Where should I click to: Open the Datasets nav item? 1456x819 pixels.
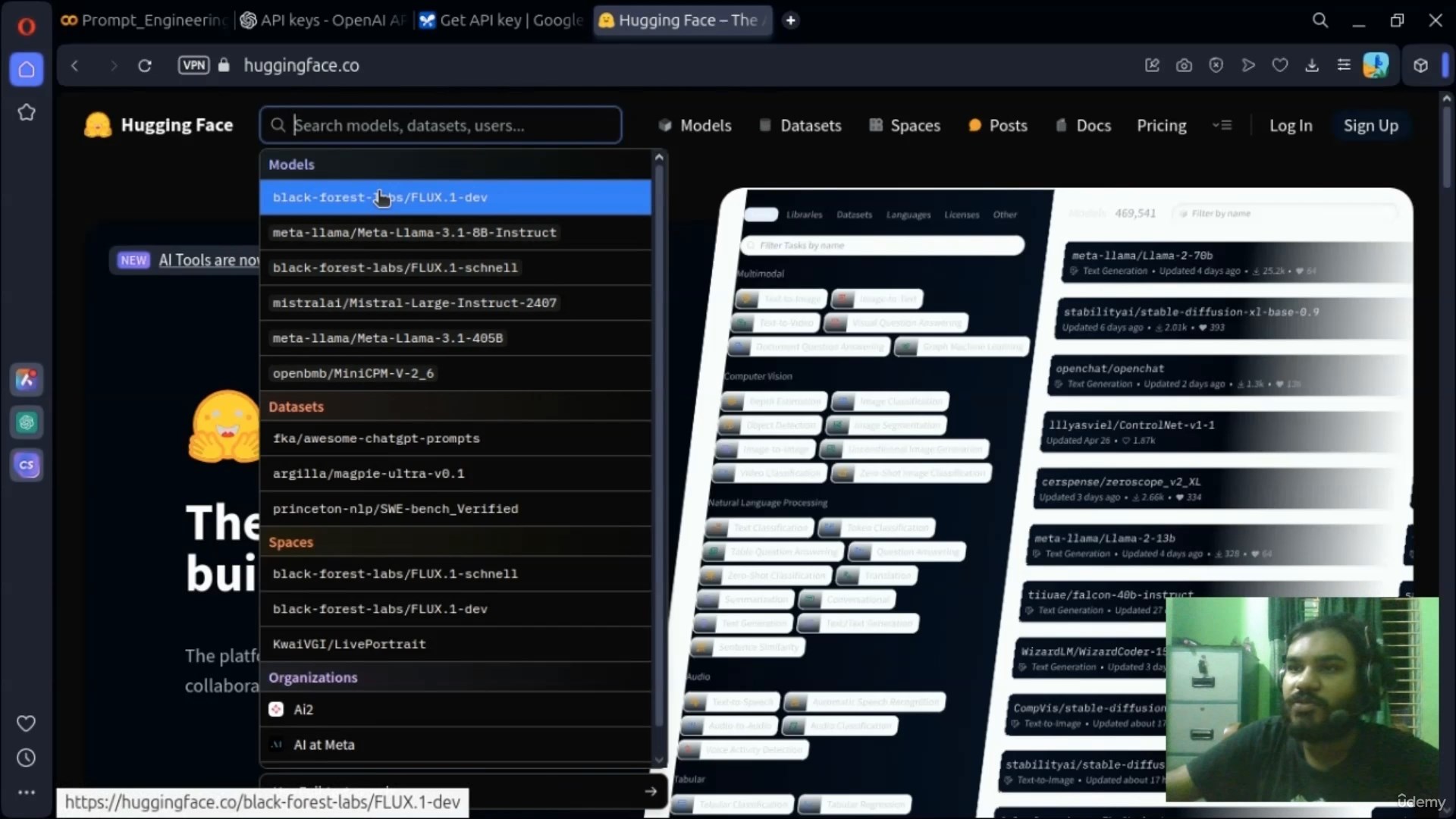[800, 126]
